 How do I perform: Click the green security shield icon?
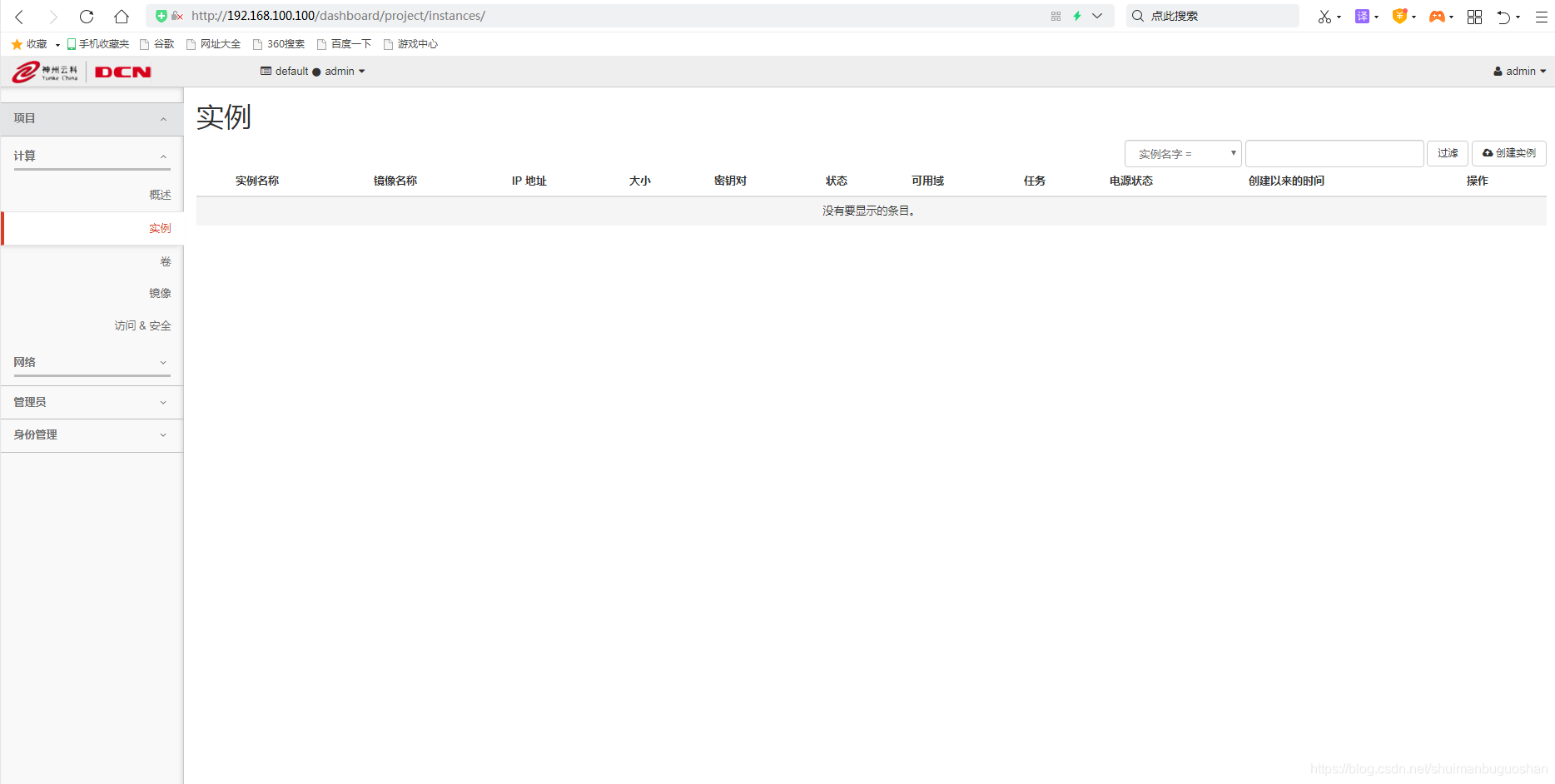(x=161, y=16)
